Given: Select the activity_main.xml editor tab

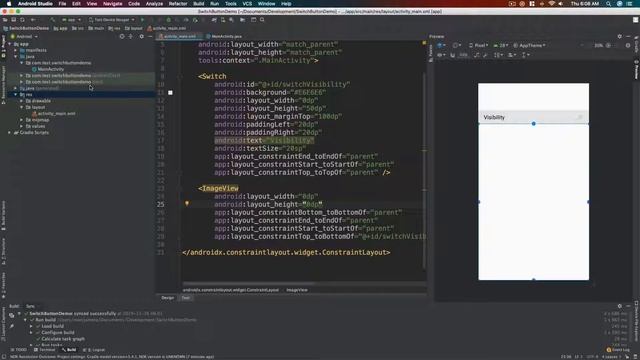Looking at the screenshot, I should (178, 36).
